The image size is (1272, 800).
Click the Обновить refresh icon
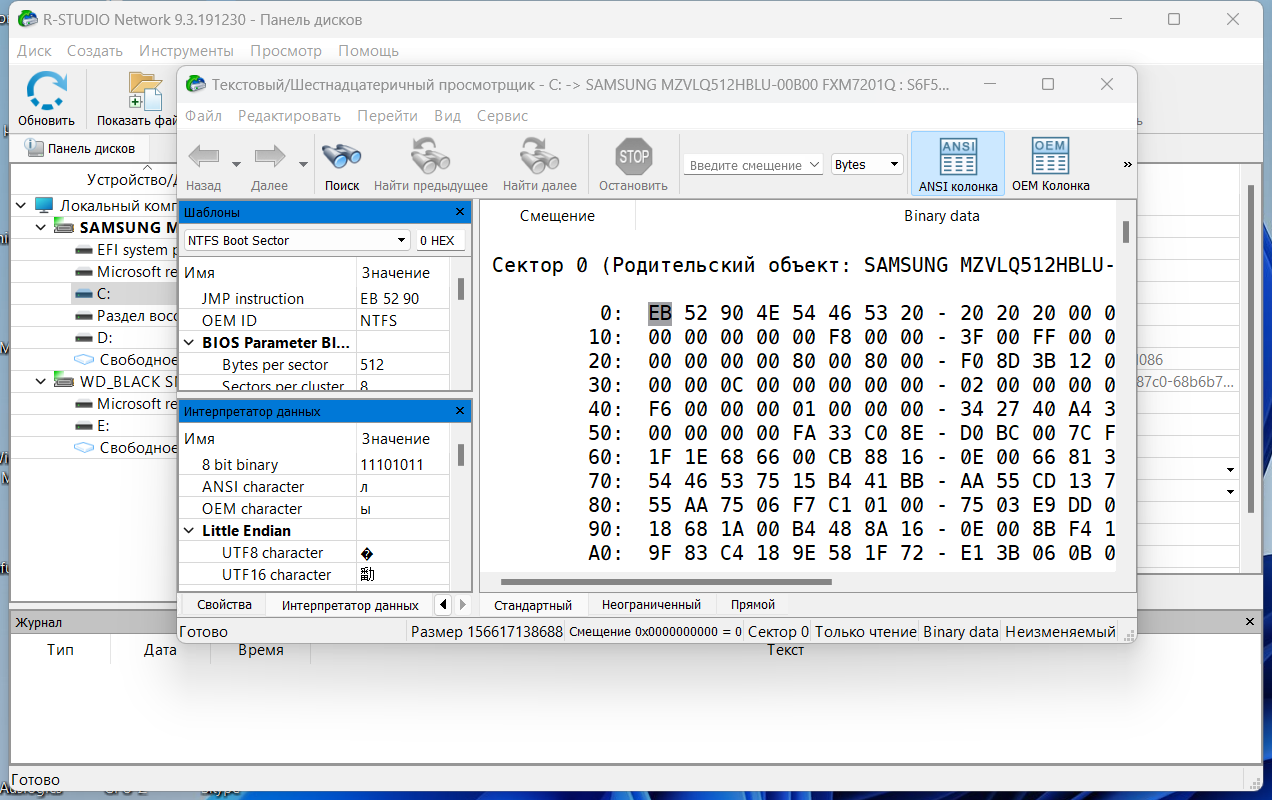tap(46, 91)
